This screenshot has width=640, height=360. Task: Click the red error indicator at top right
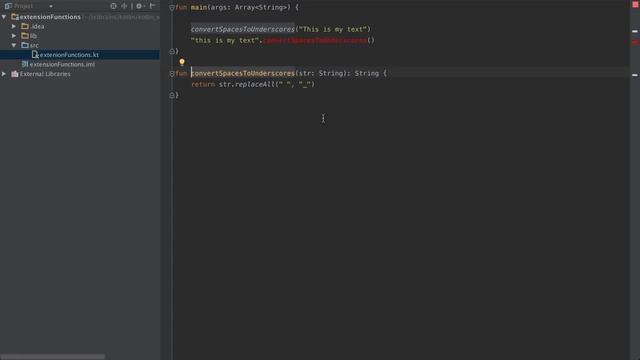coord(635,4)
